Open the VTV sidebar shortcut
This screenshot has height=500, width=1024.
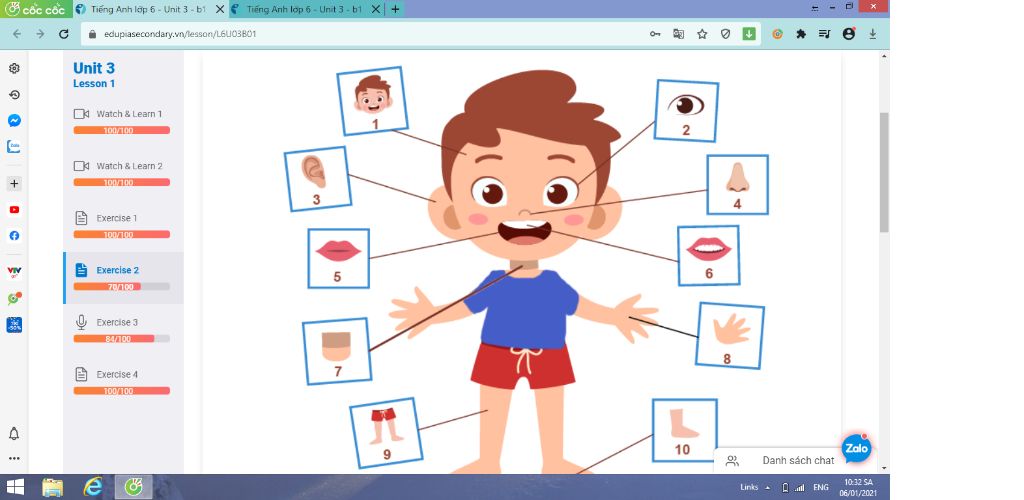pyautogui.click(x=14, y=272)
